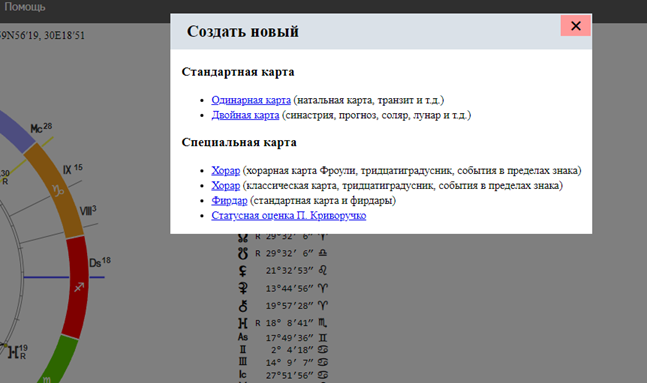This screenshot has height=383, width=647.
Task: Select the Chiron glyph at 19°57′28″ row
Action: 243,305
